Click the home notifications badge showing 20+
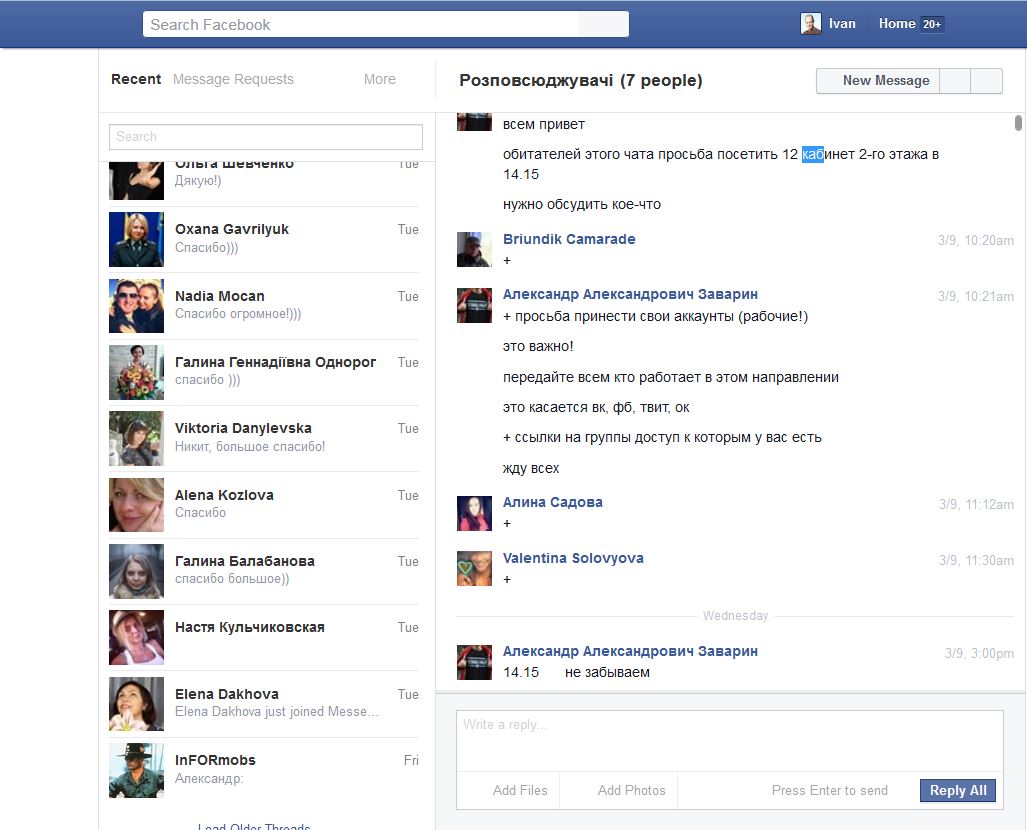This screenshot has height=830, width=1027. pyautogui.click(x=932, y=24)
